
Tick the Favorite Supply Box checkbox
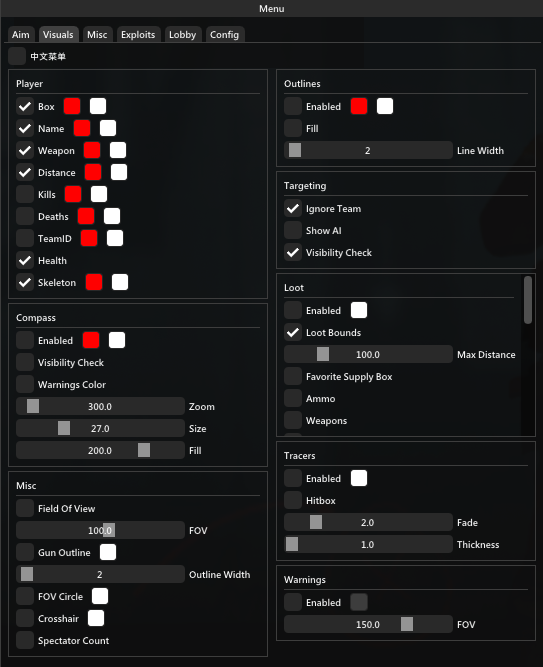(293, 376)
